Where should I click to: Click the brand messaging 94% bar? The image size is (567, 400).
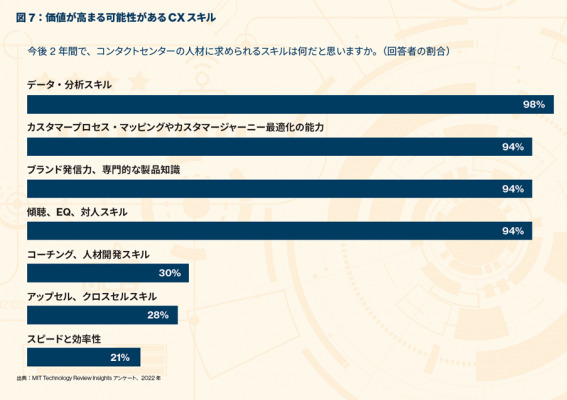[280, 189]
